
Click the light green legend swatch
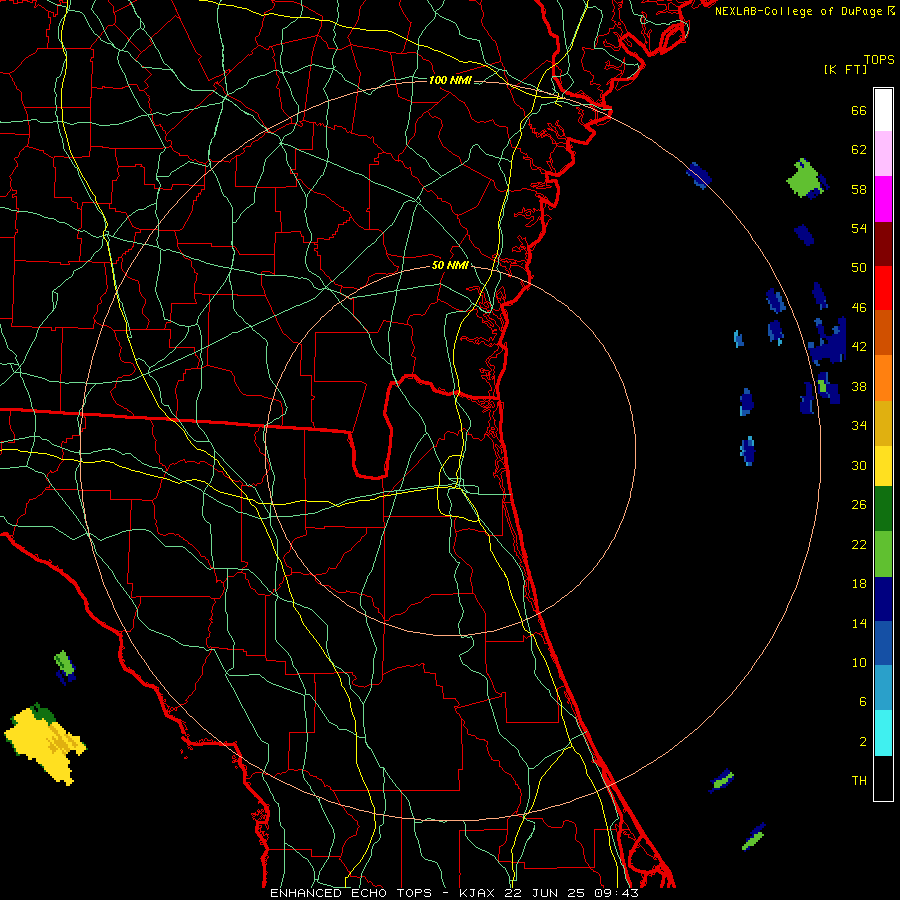pyautogui.click(x=883, y=554)
